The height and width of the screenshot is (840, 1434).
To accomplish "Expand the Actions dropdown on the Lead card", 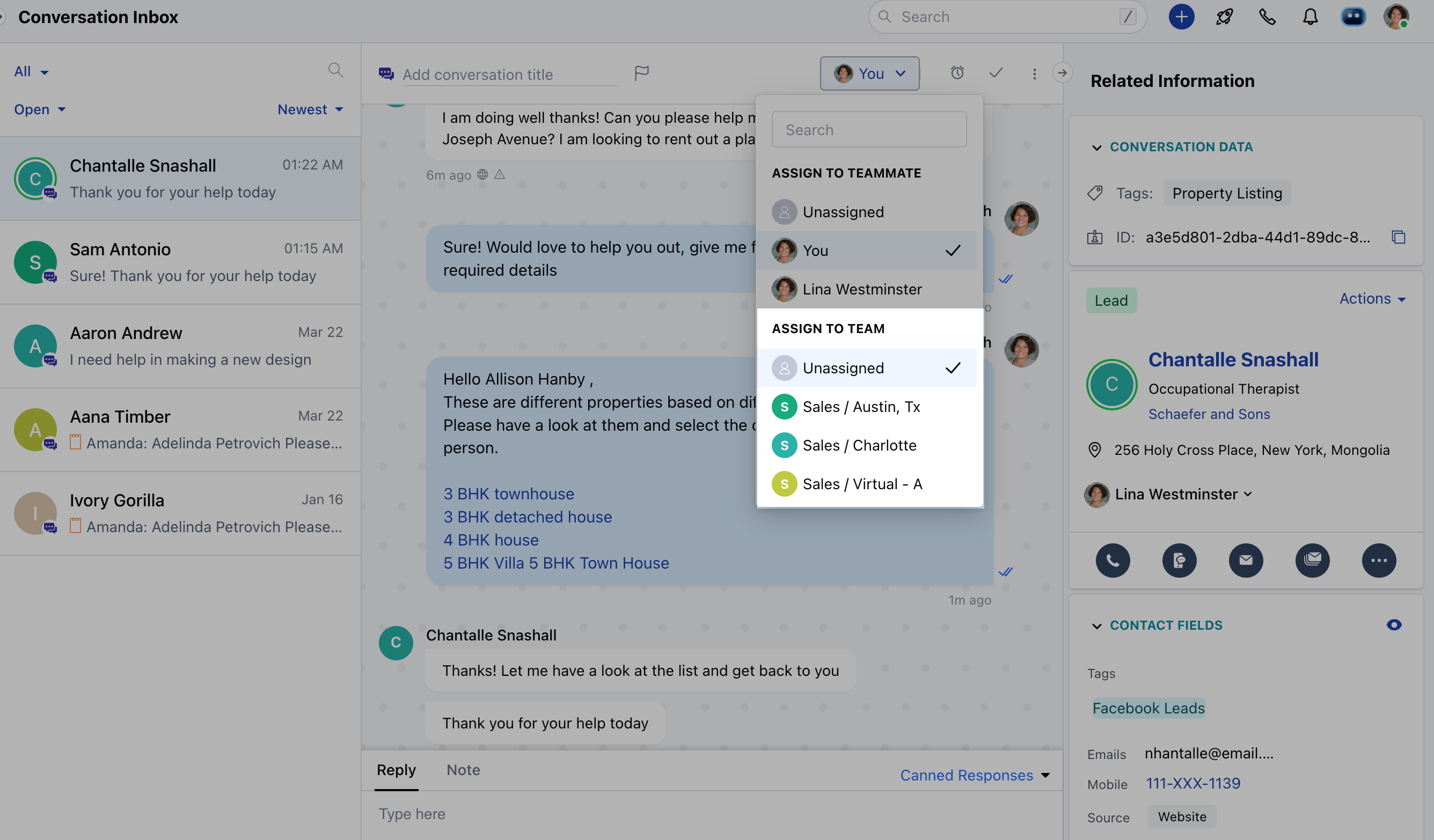I will (1372, 299).
